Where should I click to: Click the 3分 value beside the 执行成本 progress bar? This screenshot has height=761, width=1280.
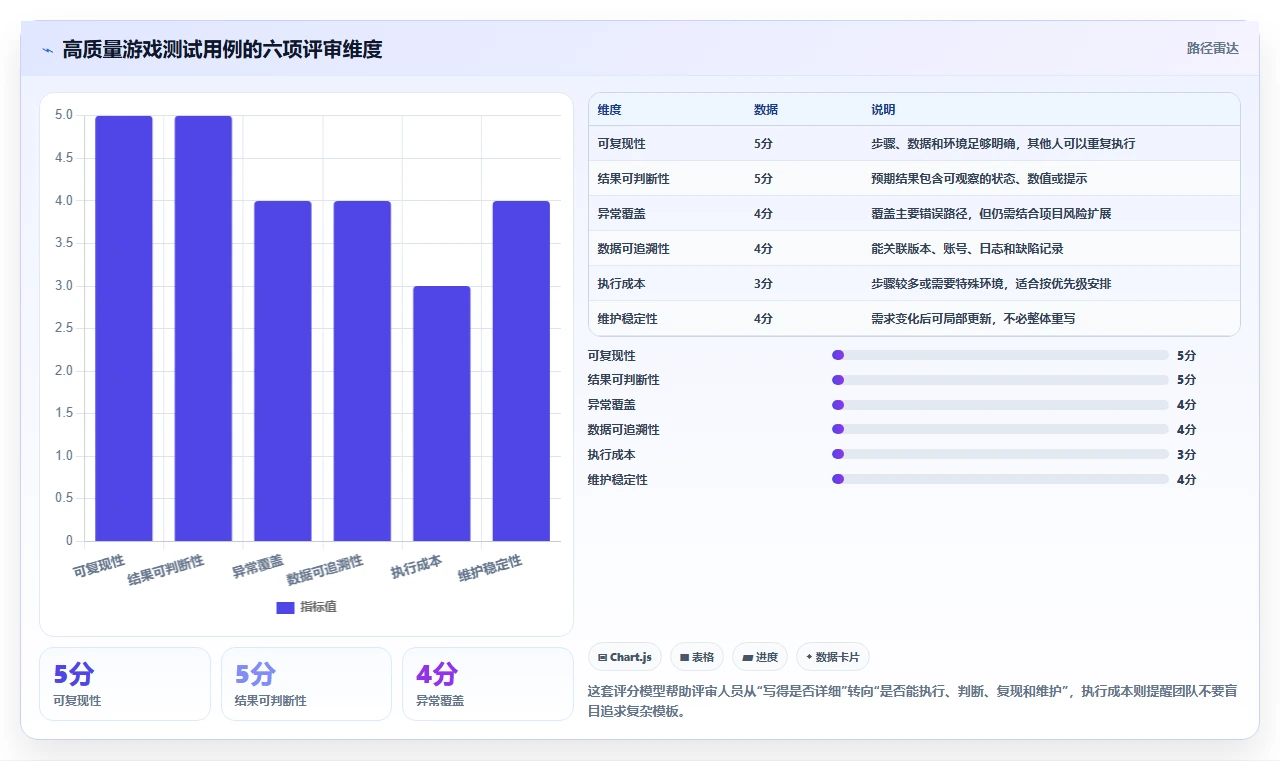(1186, 455)
